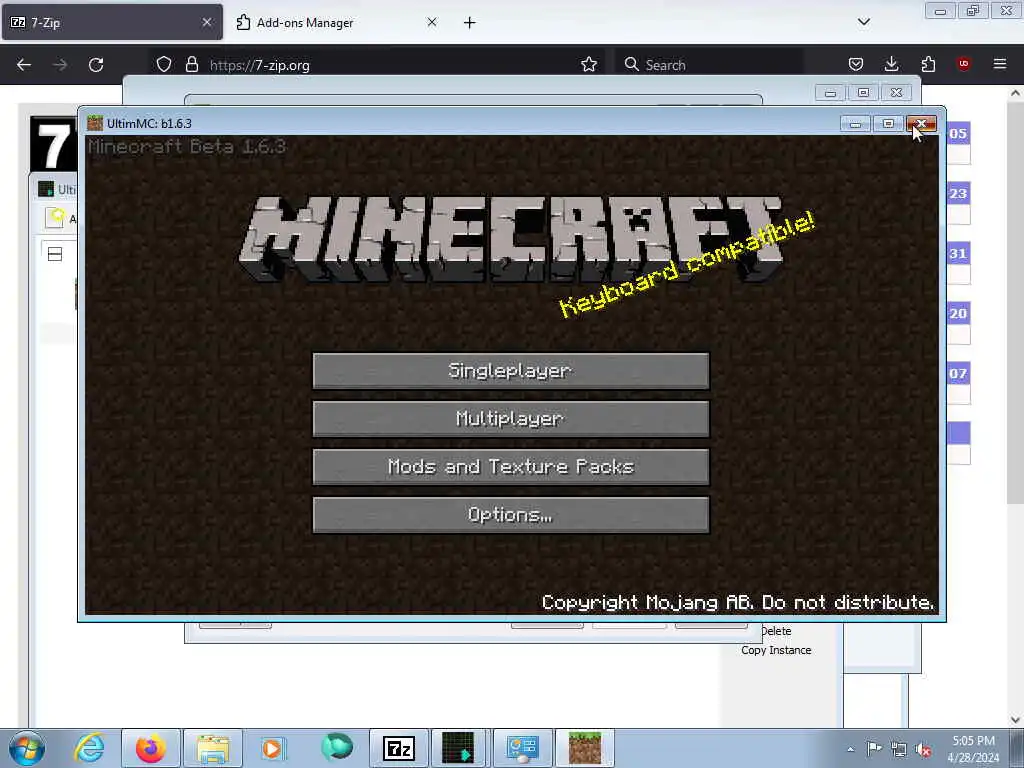Open Firefox application menu
This screenshot has width=1024, height=768.
click(1000, 64)
